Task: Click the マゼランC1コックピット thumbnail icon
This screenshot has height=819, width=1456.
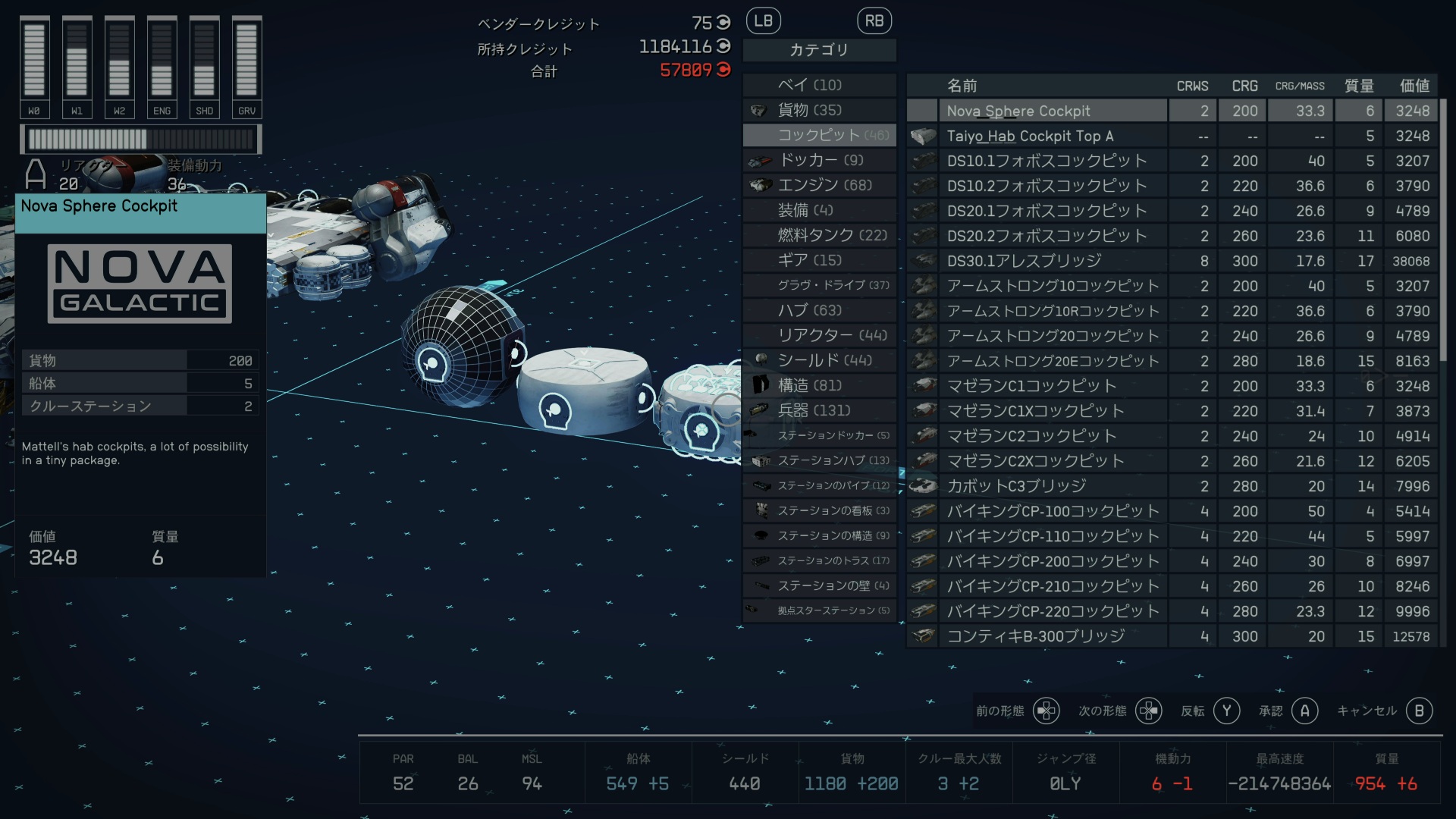Action: tap(923, 386)
